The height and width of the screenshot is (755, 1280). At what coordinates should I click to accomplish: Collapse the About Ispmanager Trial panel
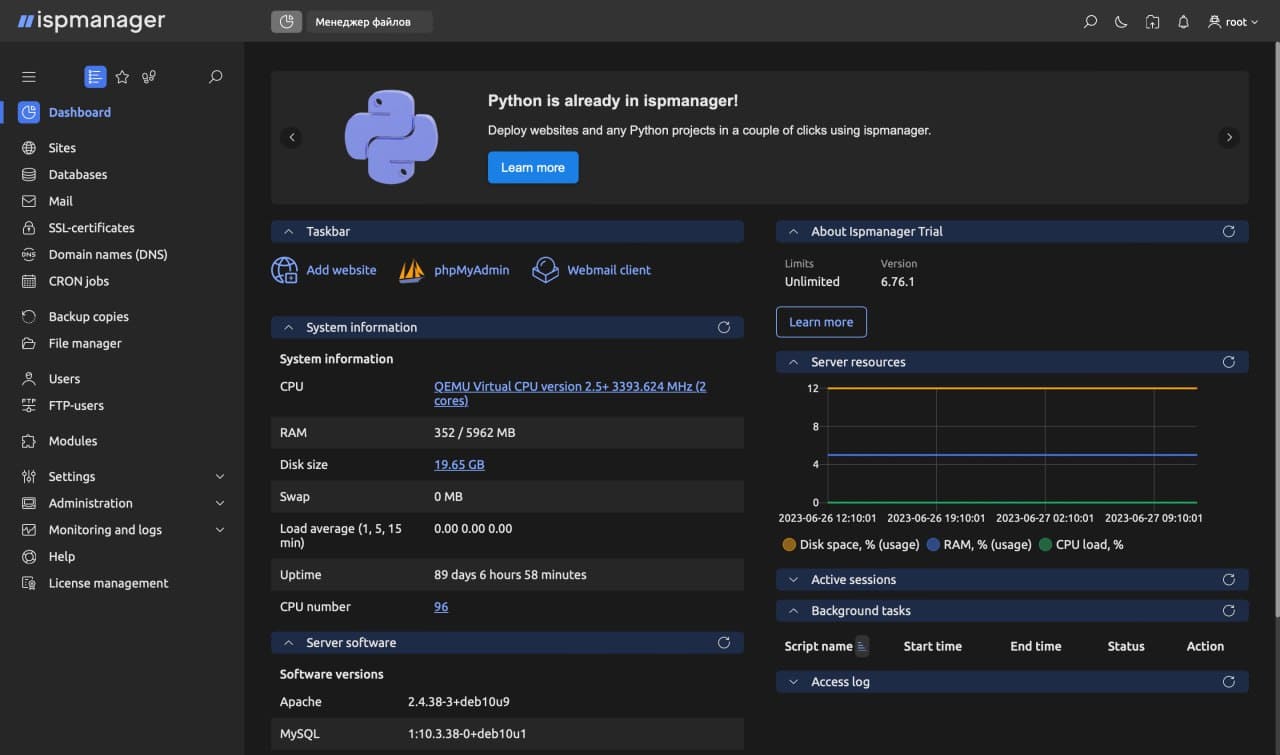pyautogui.click(x=793, y=231)
